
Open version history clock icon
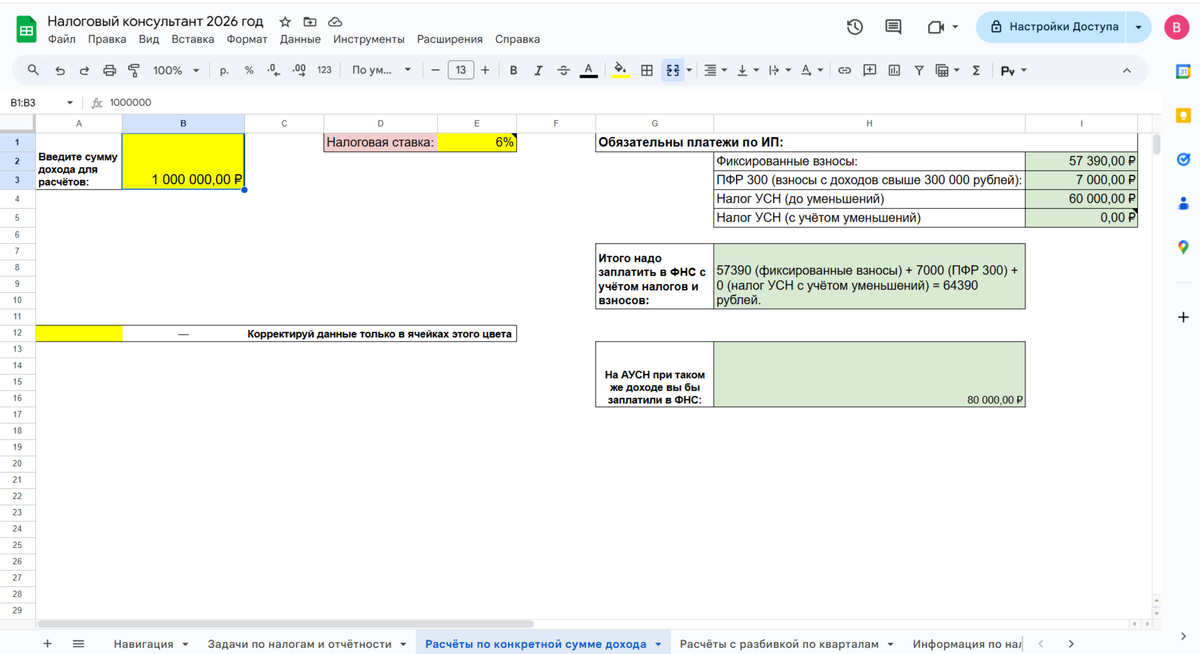[855, 27]
